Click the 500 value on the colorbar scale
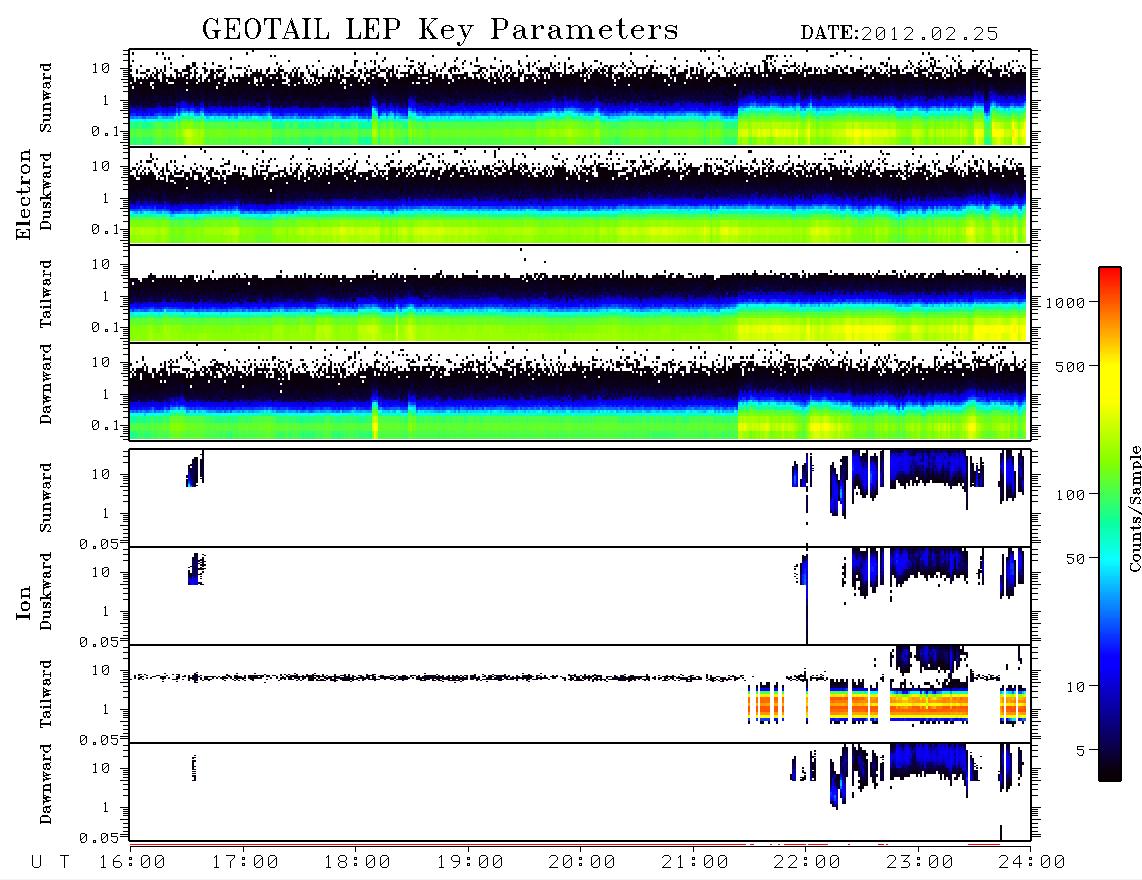This screenshot has width=1142, height=880. (x=1070, y=366)
